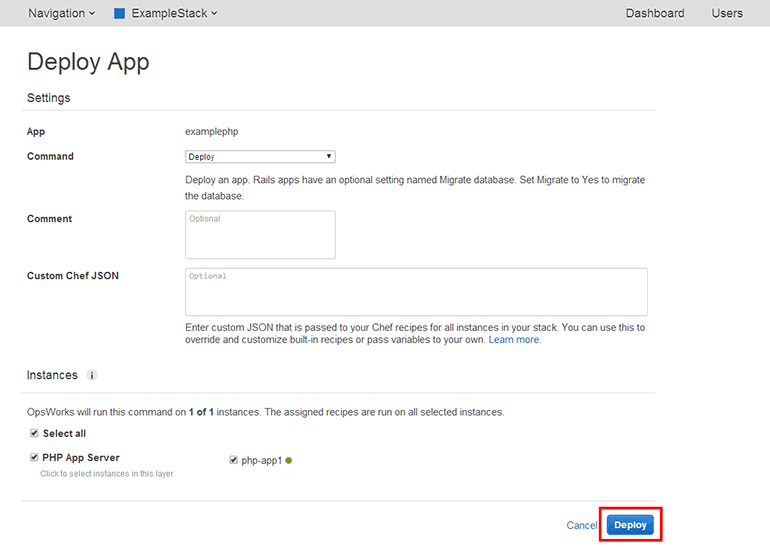Screen dimensions: 770x547
Task: Click the examplephp app name
Action: coord(212,131)
